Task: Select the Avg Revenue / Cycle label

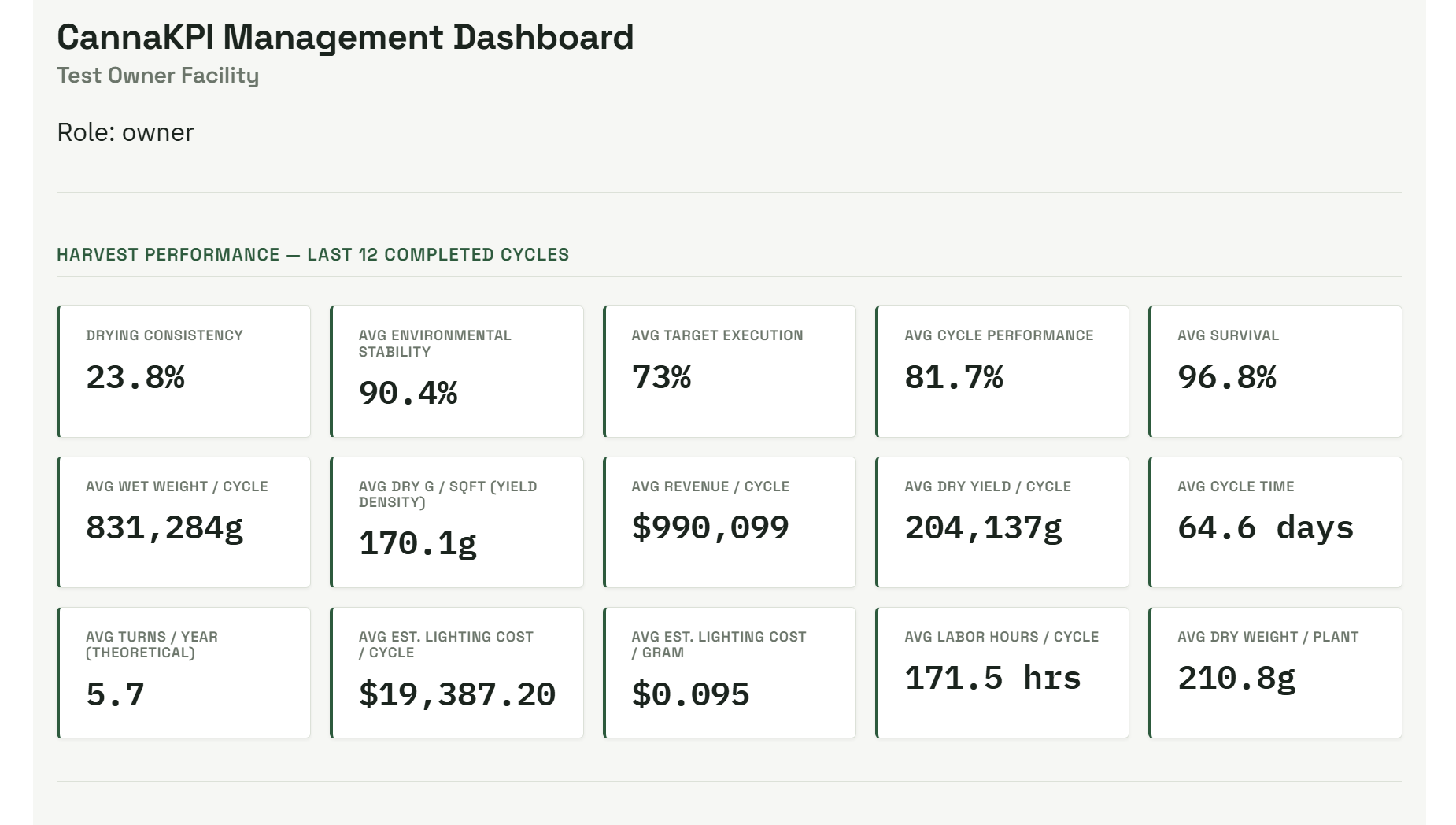Action: 710,486
